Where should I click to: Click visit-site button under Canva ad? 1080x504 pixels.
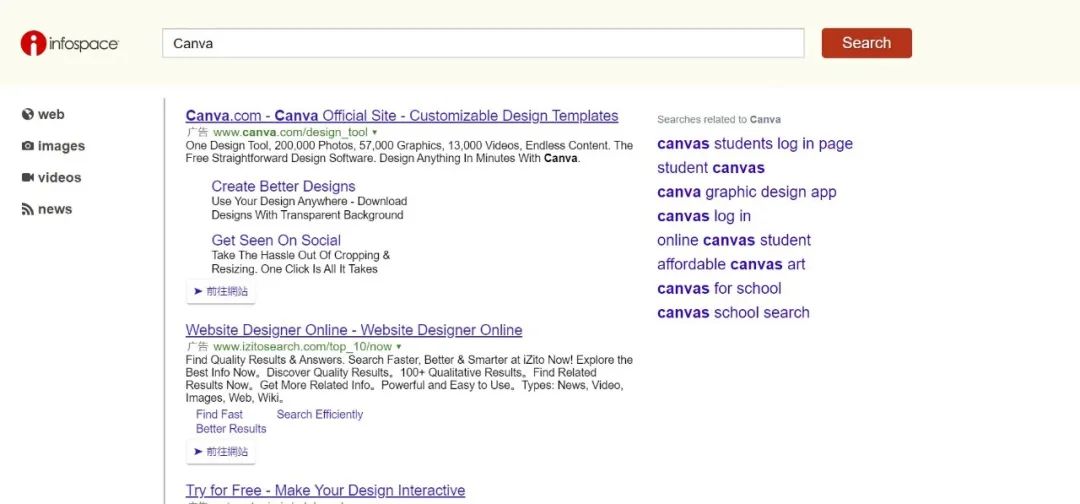(220, 291)
